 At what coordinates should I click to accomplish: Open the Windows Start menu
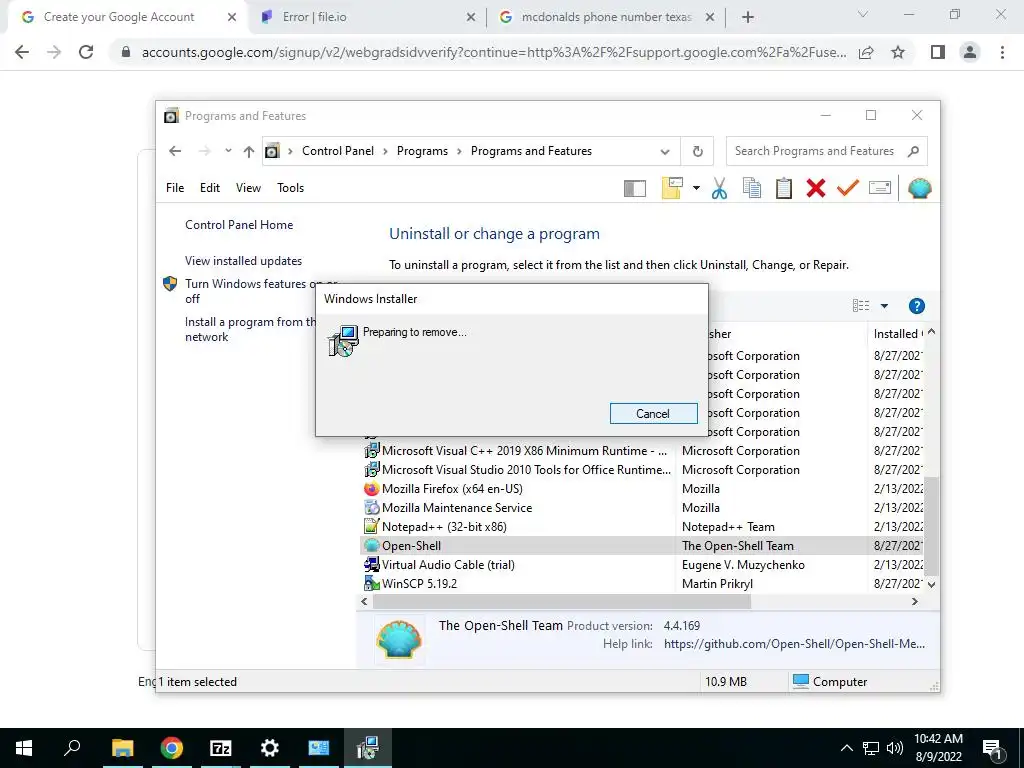click(x=24, y=748)
